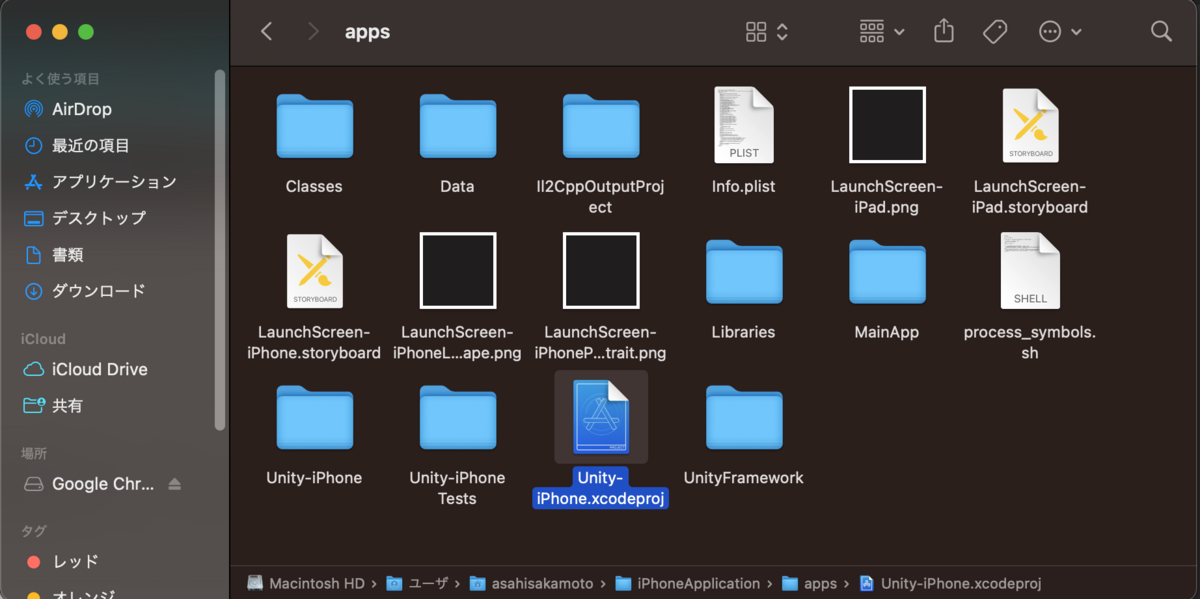The height and width of the screenshot is (599, 1200).
Task: Click the Tags icon in toolbar
Action: (x=995, y=31)
